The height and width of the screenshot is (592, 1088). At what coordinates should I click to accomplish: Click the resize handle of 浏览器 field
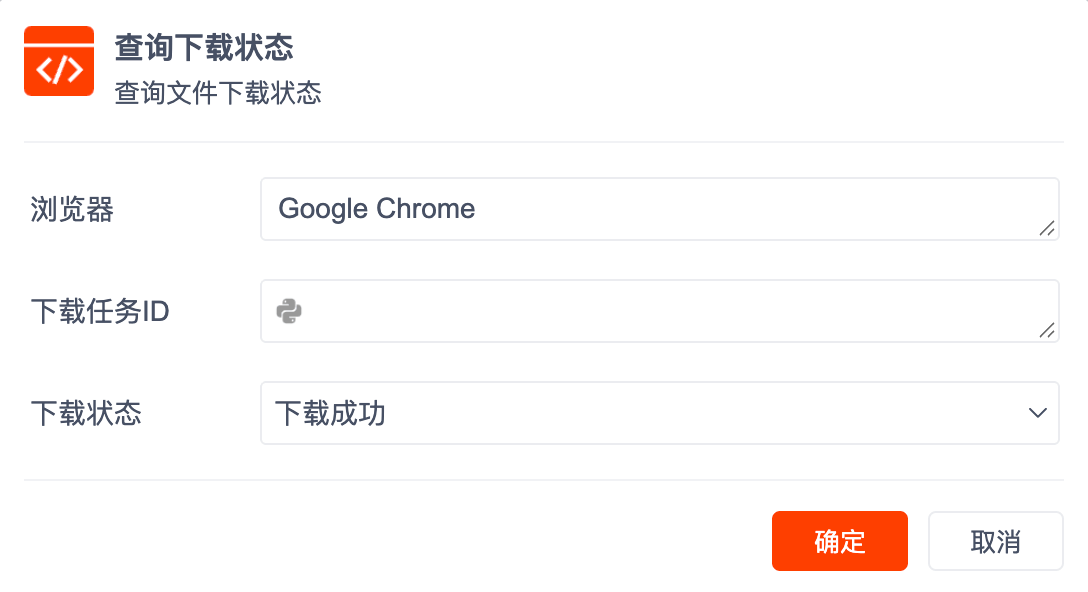[1046, 228]
